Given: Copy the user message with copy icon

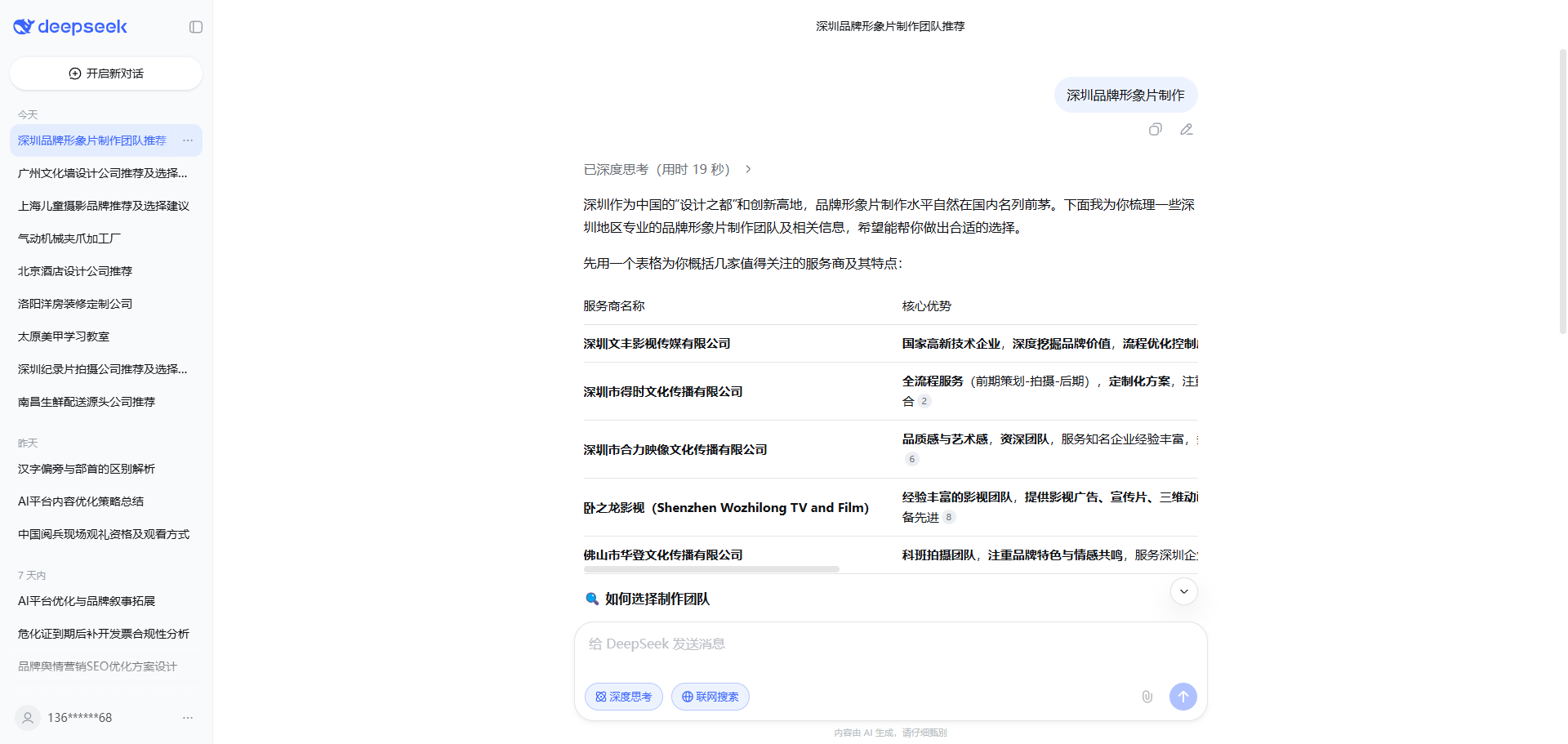Looking at the screenshot, I should 1155,129.
